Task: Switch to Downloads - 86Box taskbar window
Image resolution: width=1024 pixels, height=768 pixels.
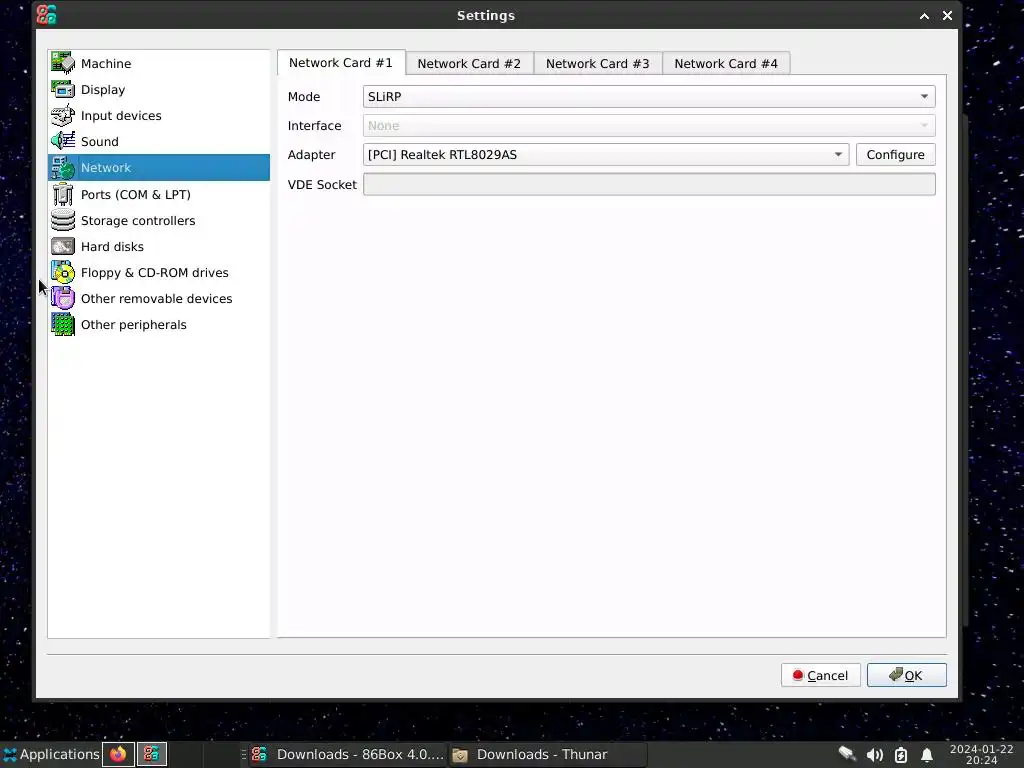Action: tap(347, 754)
